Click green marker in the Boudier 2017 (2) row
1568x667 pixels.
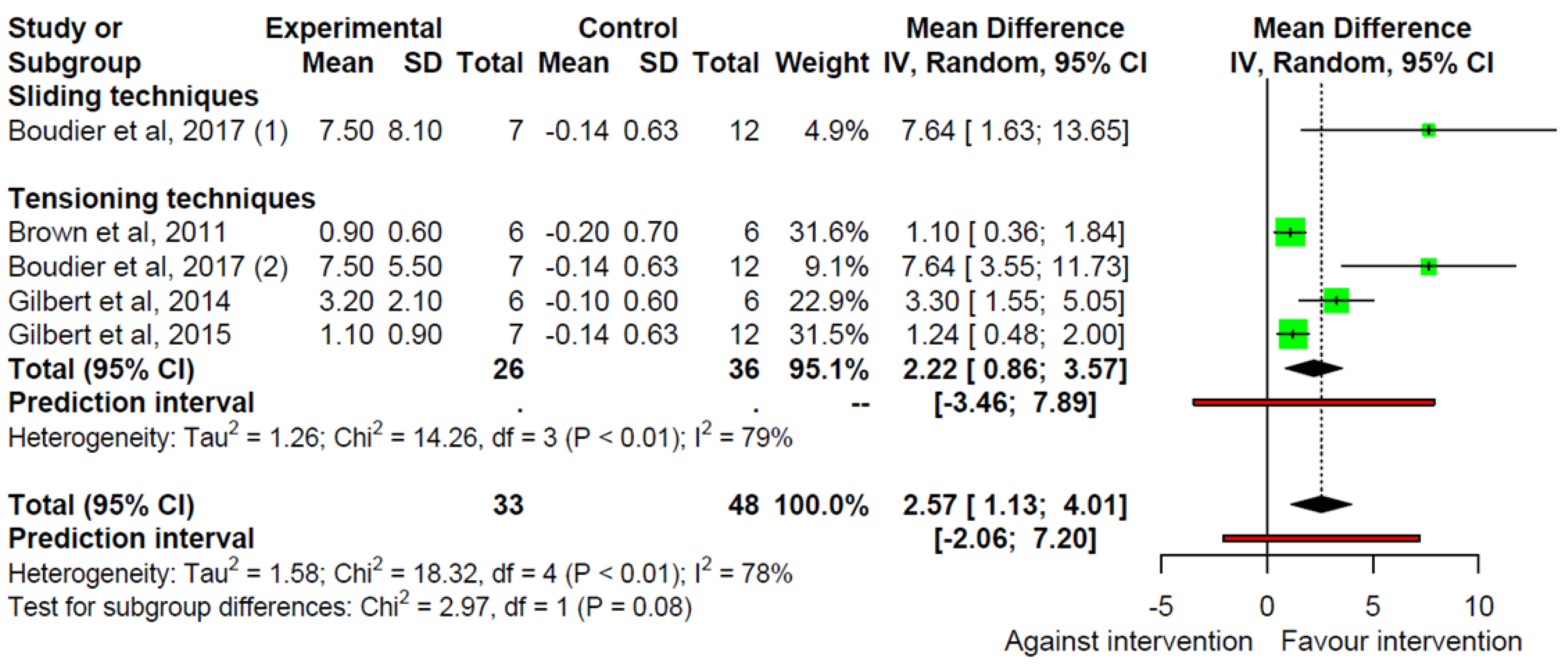1429,266
